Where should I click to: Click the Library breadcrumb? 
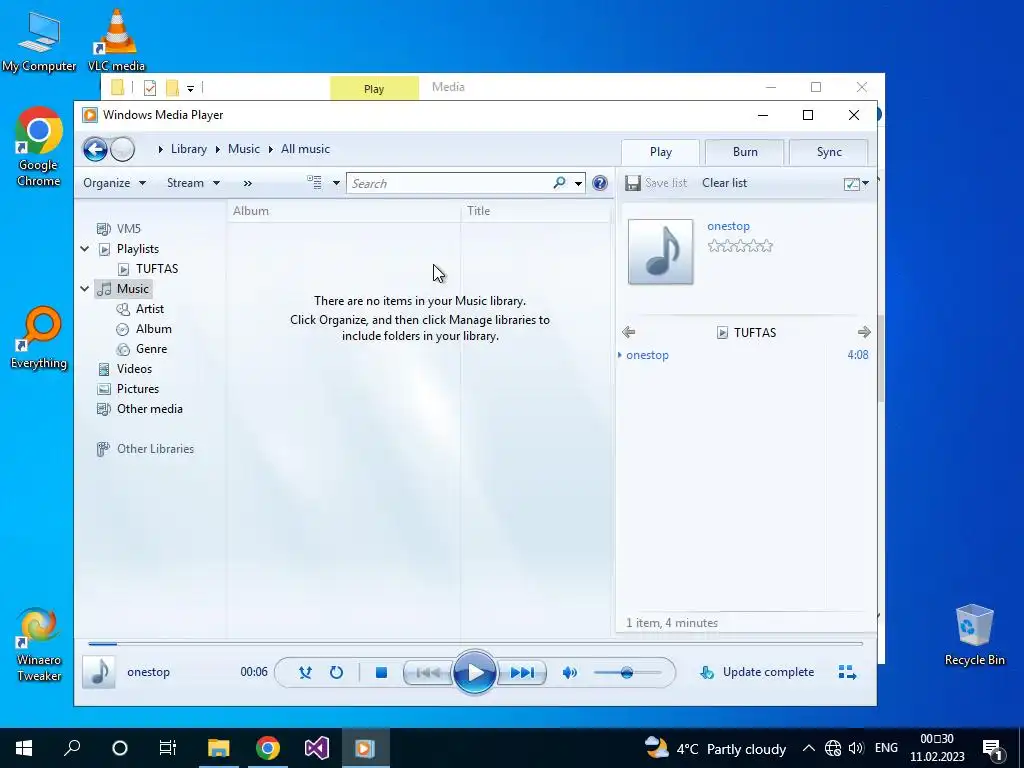click(189, 149)
